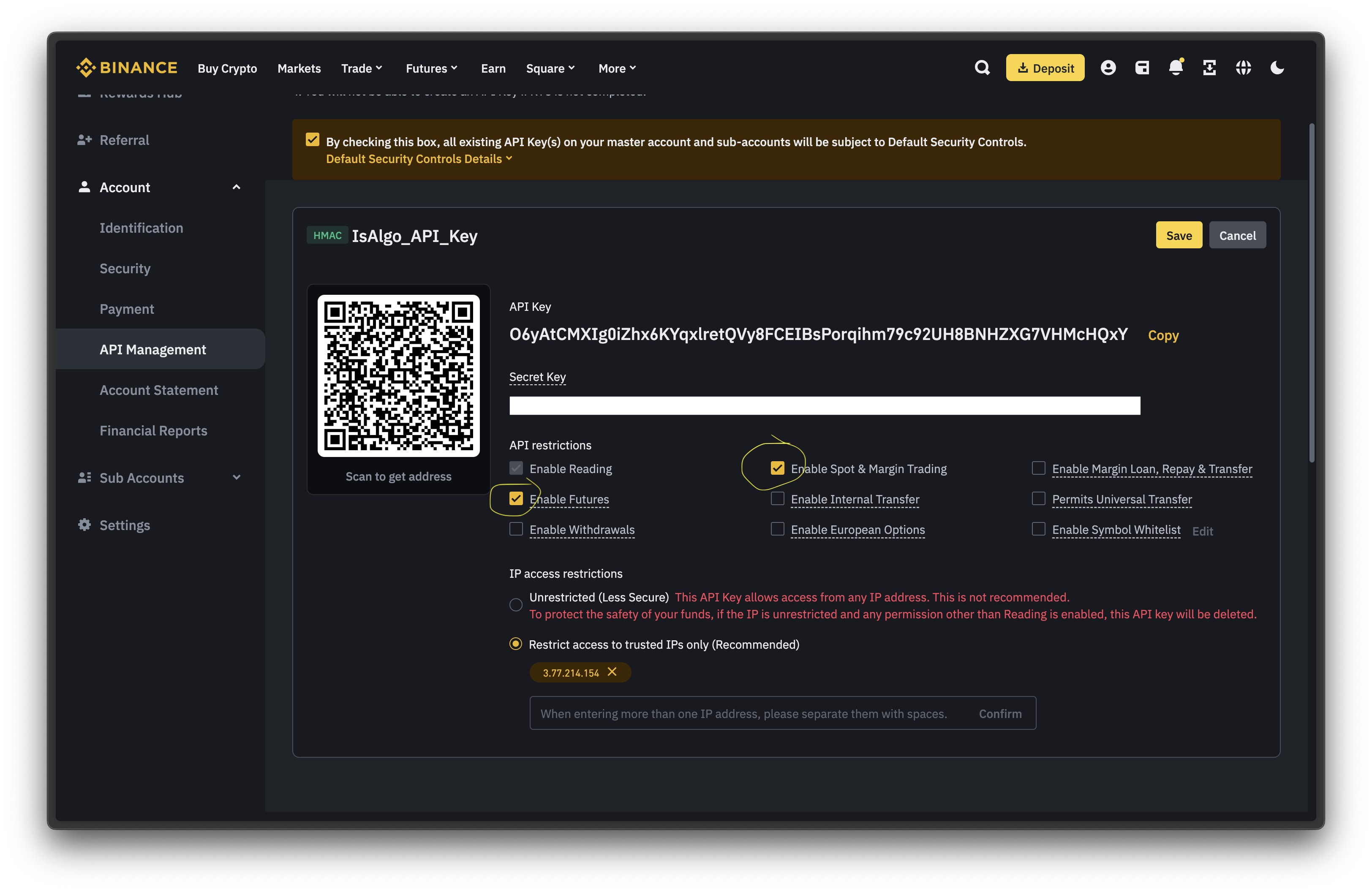Open the language globe icon
The image size is (1372, 892).
[x=1244, y=68]
